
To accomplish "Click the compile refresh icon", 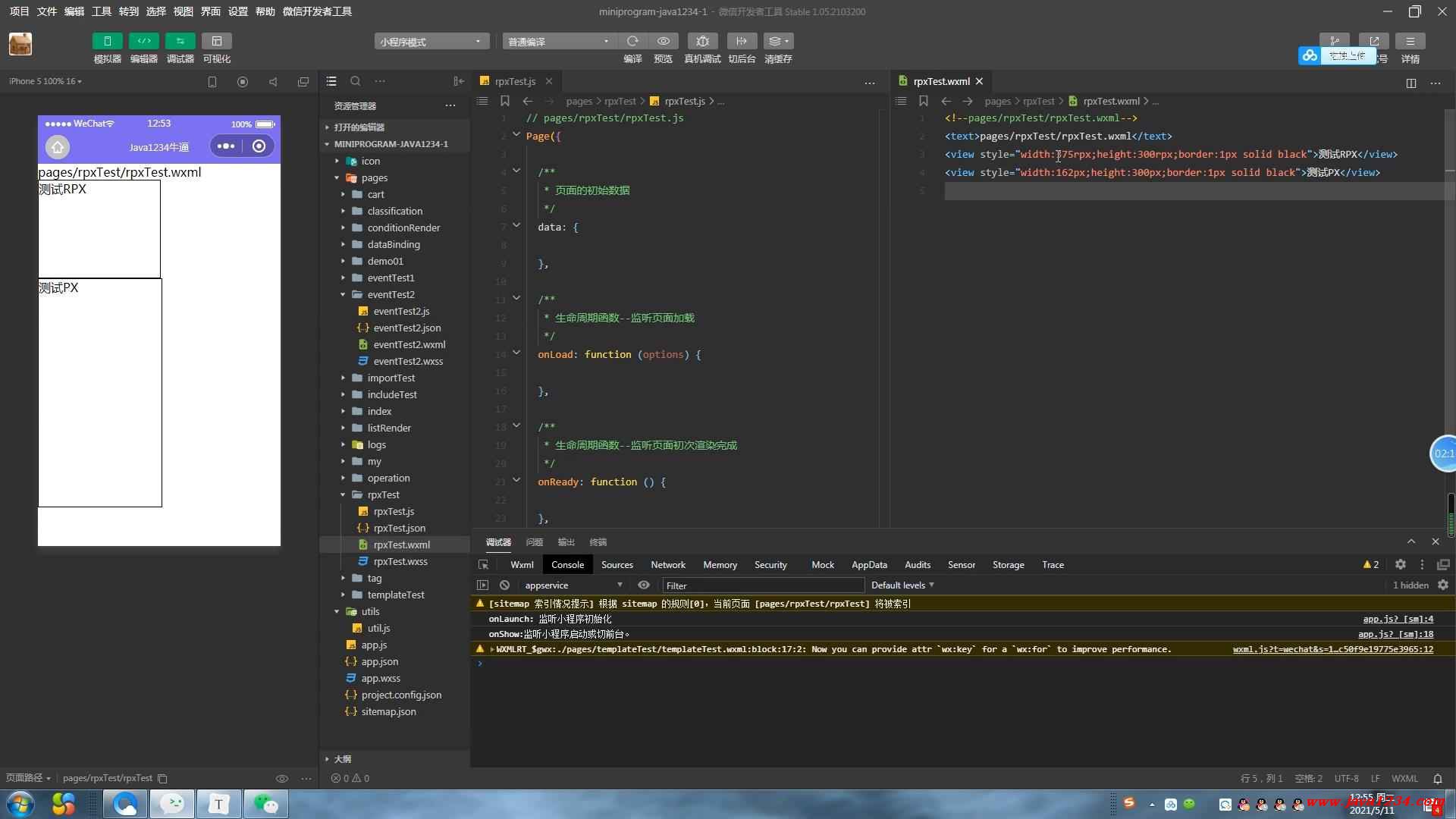I will click(x=632, y=41).
